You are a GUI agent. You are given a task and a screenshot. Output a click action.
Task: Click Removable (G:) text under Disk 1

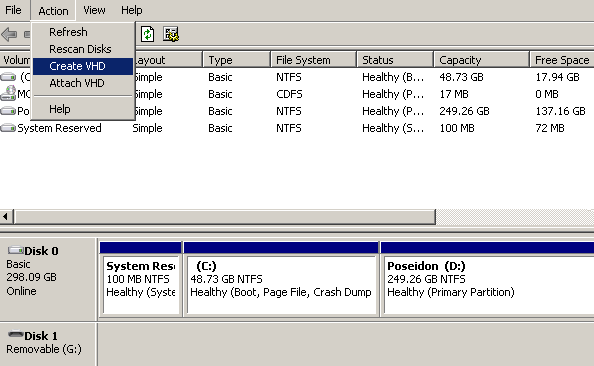[44, 349]
